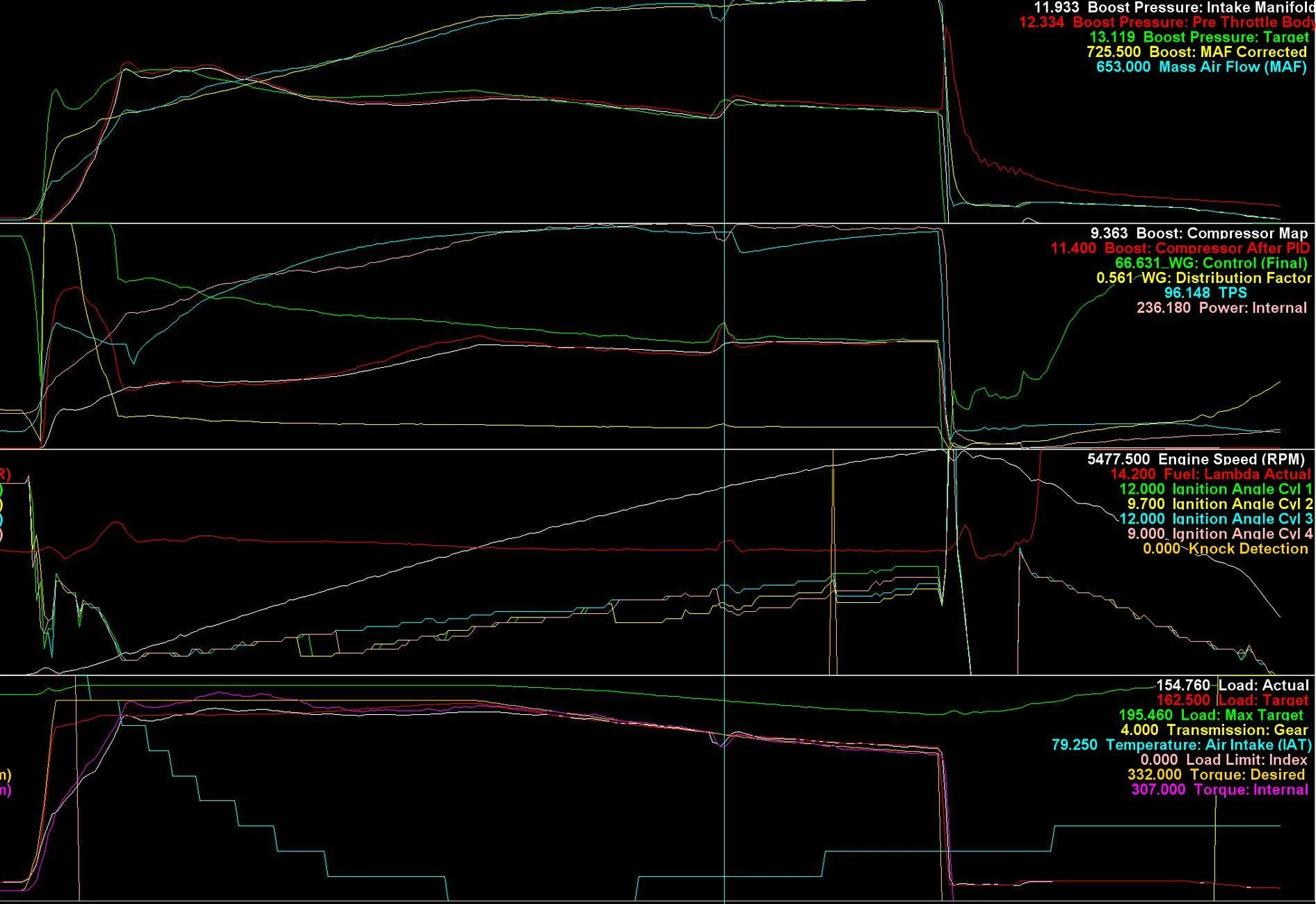The width and height of the screenshot is (1316, 904).
Task: Select the Torque: Internal legend entry
Action: [1219, 790]
